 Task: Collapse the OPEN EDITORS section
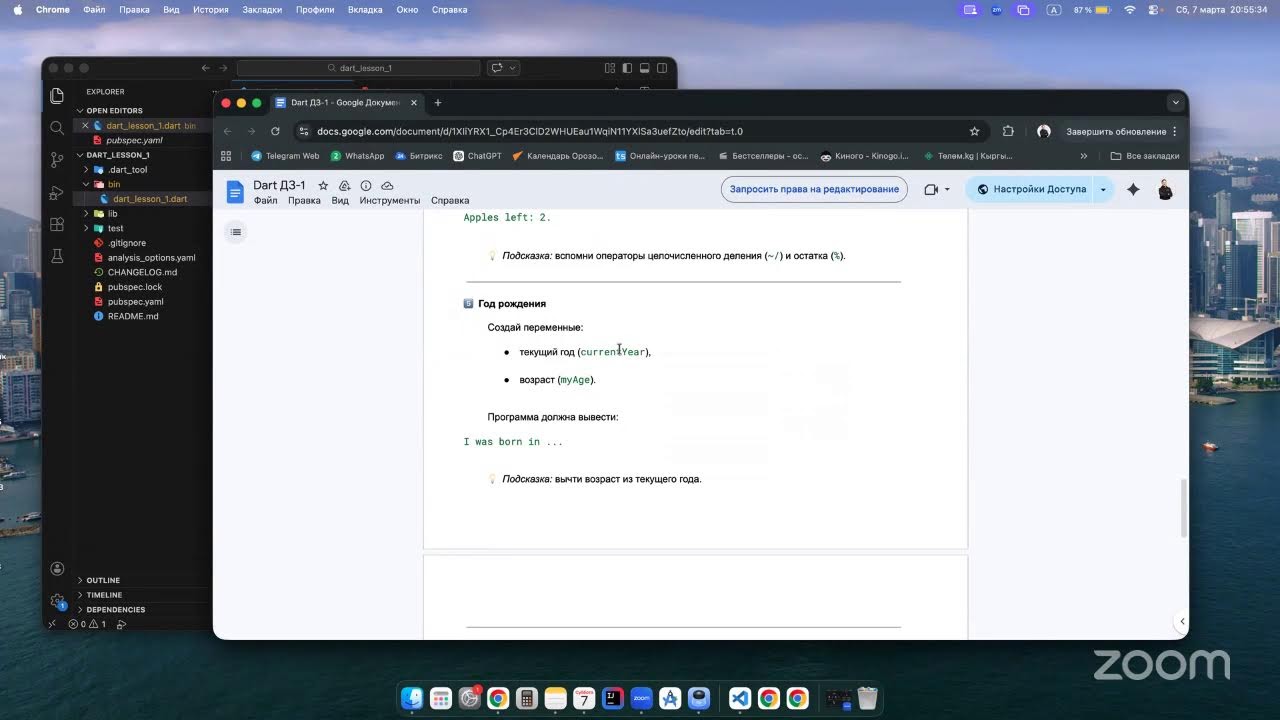point(114,111)
